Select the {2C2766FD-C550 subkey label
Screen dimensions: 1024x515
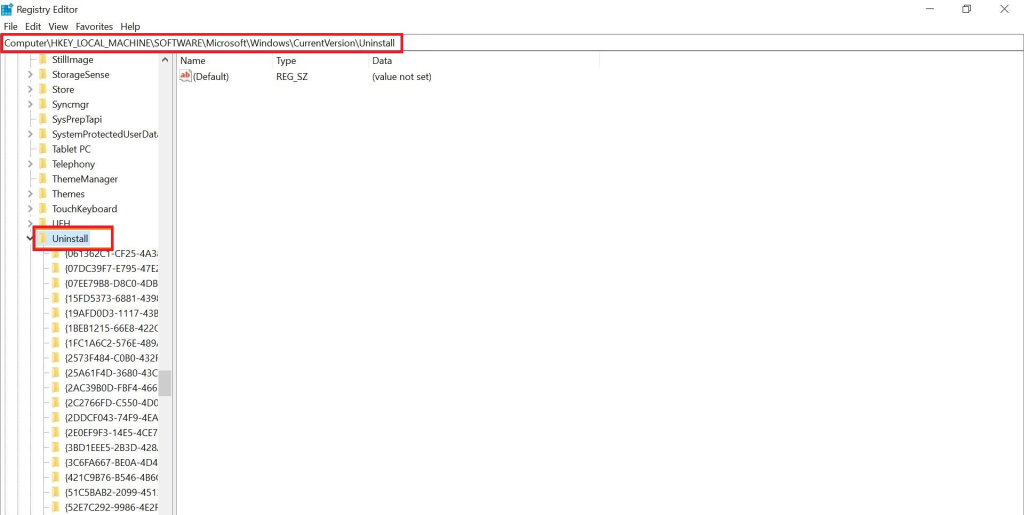[111, 403]
